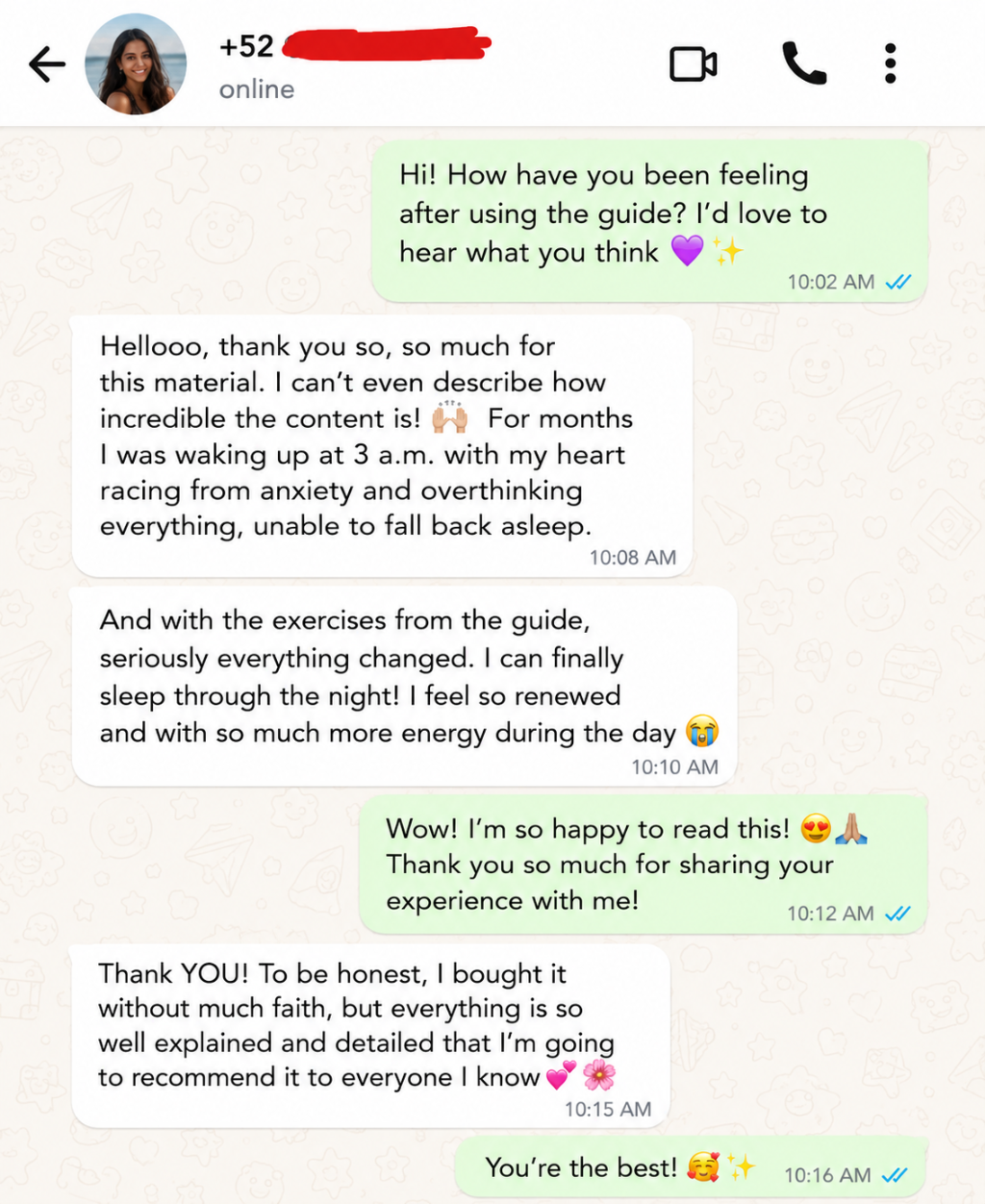Image resolution: width=985 pixels, height=1204 pixels.
Task: Select the 'Wow! I'm so happy' message
Action: pos(643,865)
